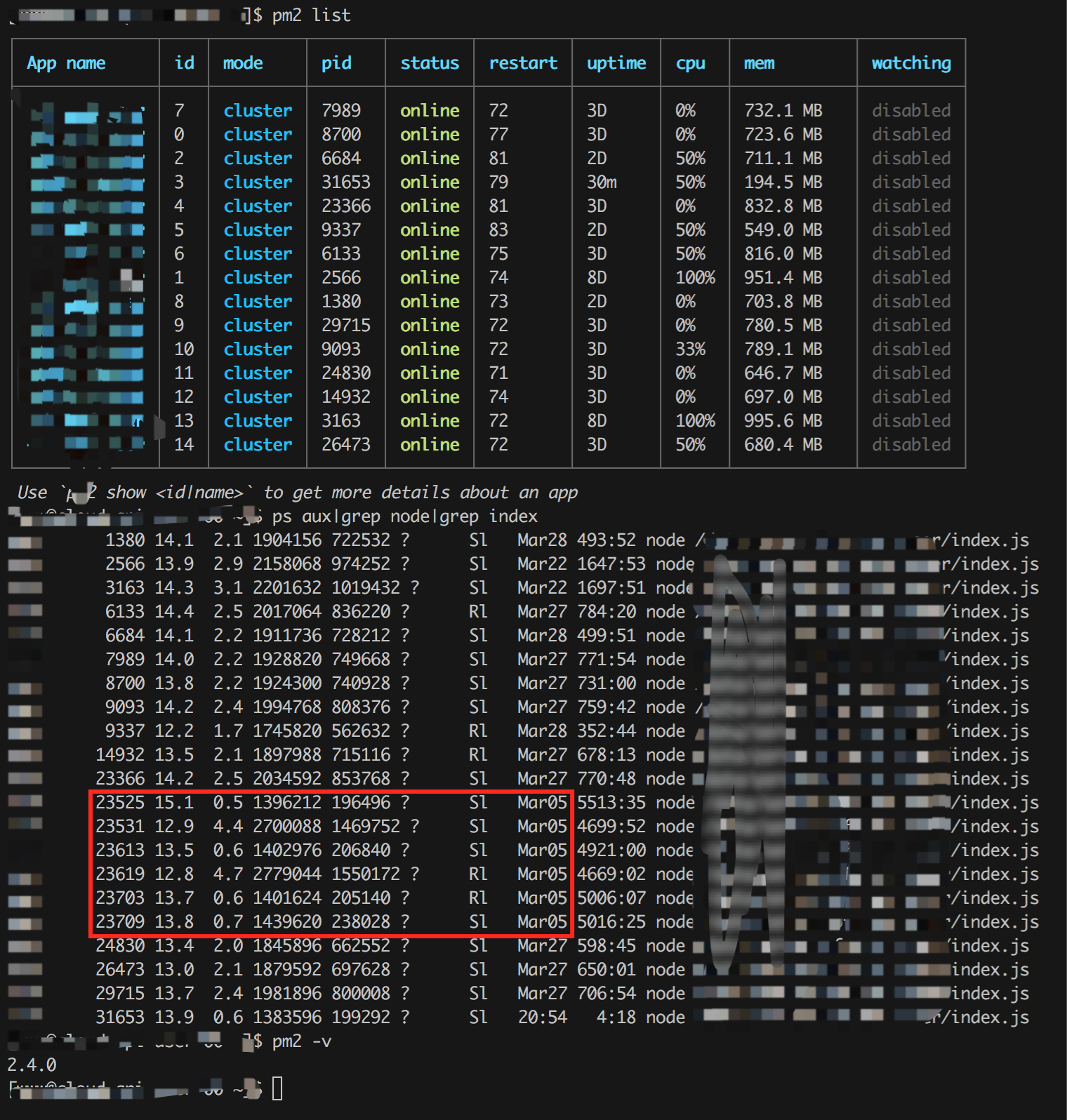The image size is (1067, 1120).
Task: Click the VSZ value '2700088'
Action: (x=287, y=826)
